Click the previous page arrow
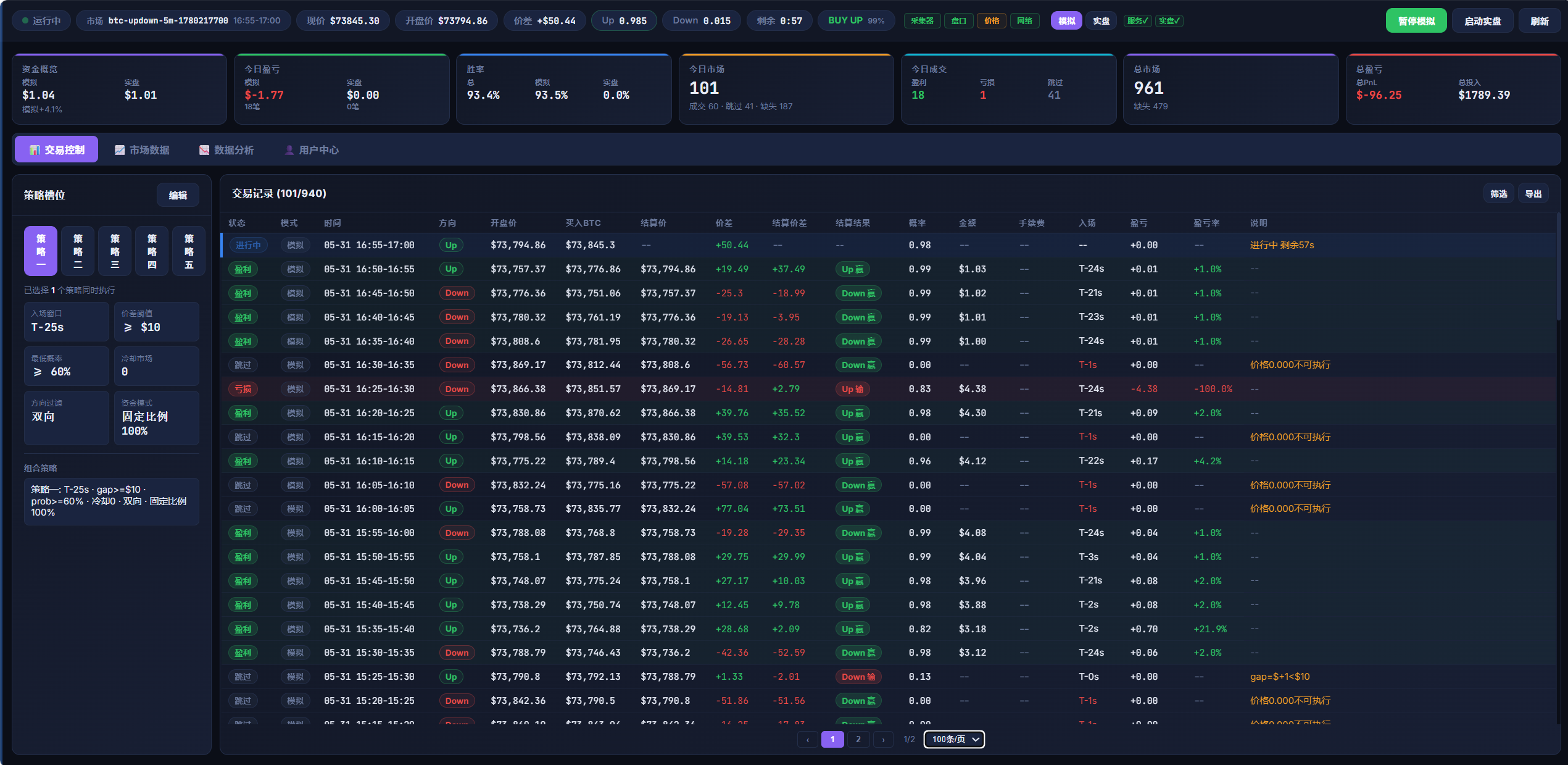Screen dimensions: 1568x765 [x=808, y=739]
